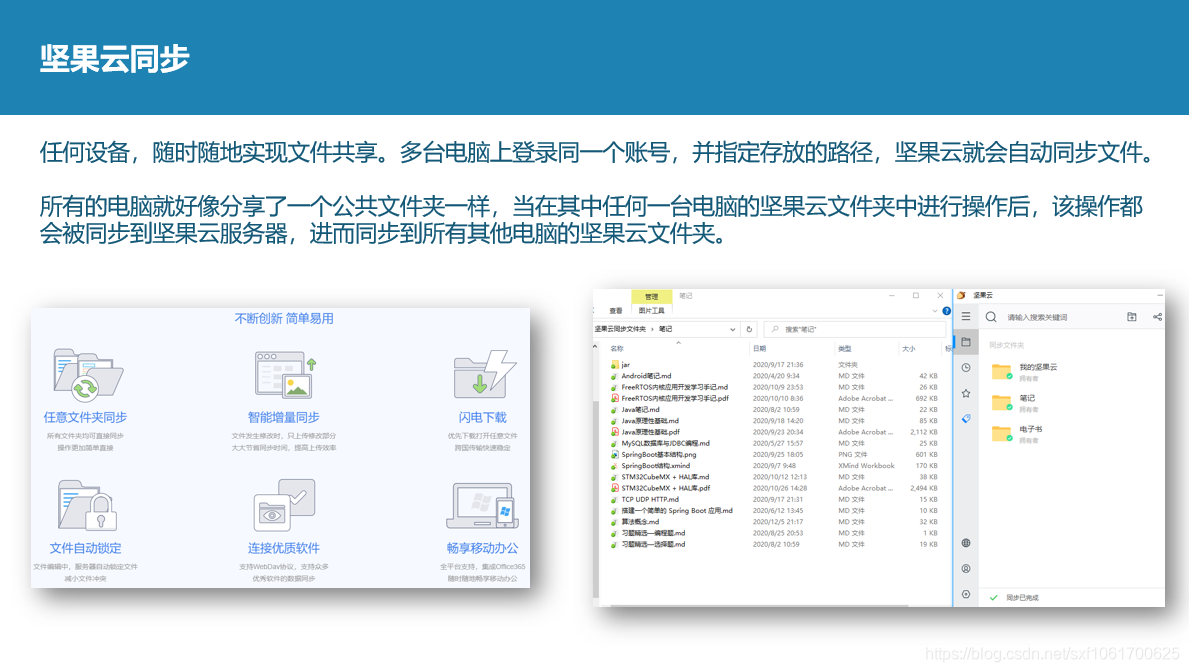
Task: Click the 文件自动锁定 heading link
Action: point(86,548)
